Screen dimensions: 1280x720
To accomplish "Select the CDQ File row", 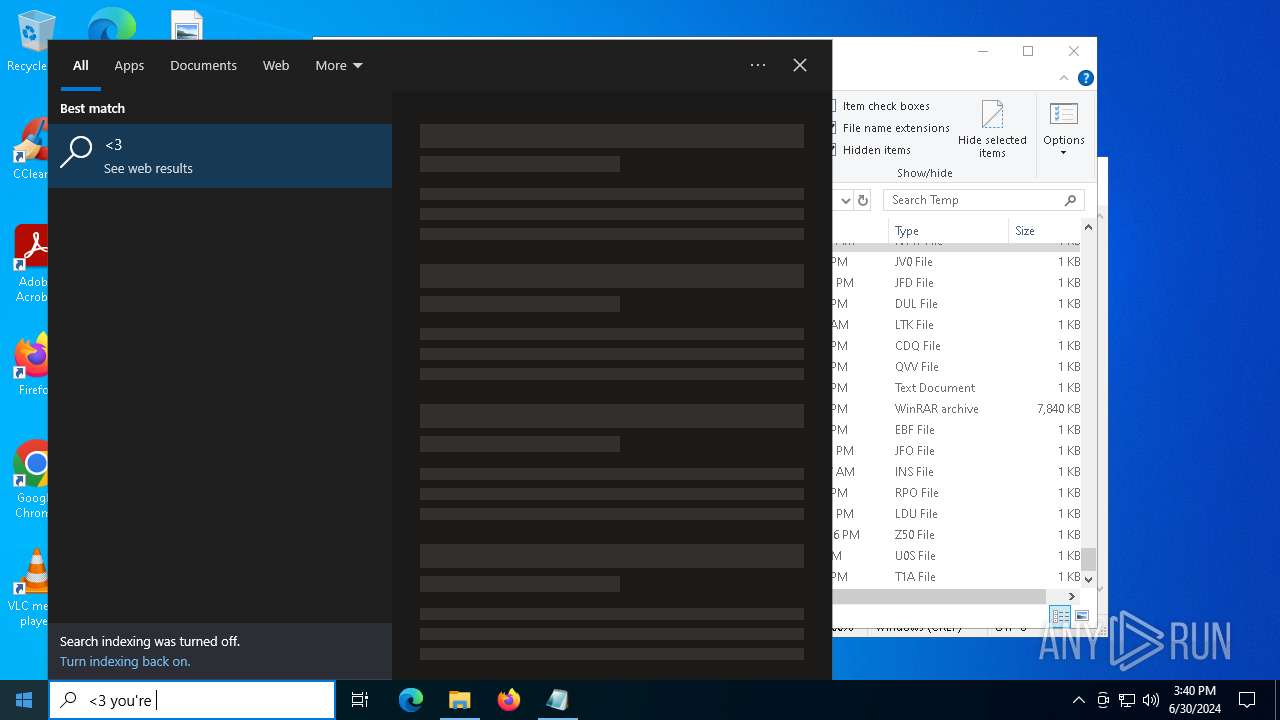I will click(957, 346).
